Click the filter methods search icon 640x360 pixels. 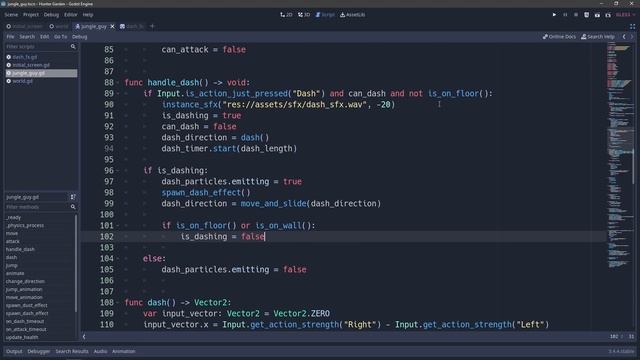tap(73, 207)
